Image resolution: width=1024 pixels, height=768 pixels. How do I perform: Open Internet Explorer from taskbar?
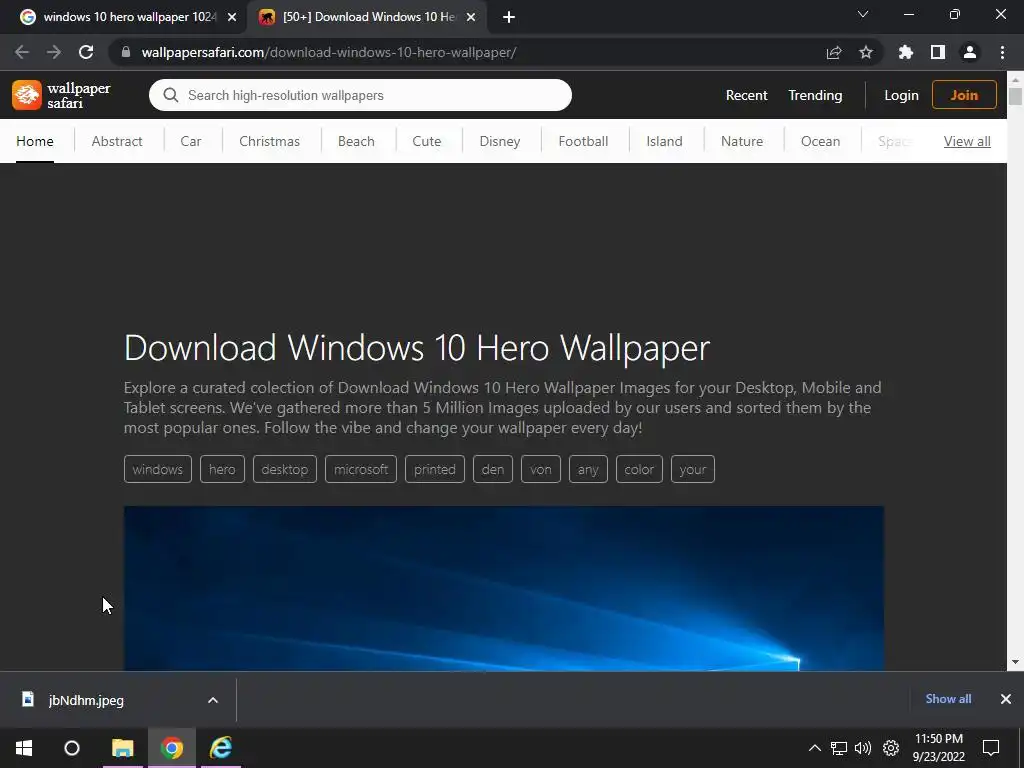(x=221, y=748)
